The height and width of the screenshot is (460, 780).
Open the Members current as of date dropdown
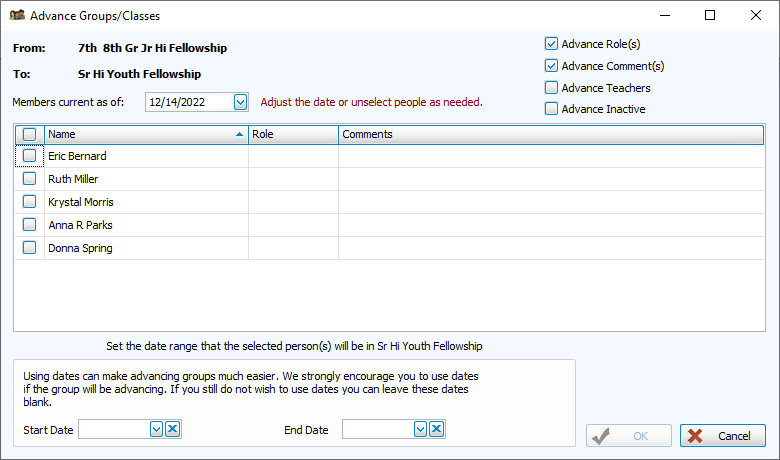coord(240,101)
